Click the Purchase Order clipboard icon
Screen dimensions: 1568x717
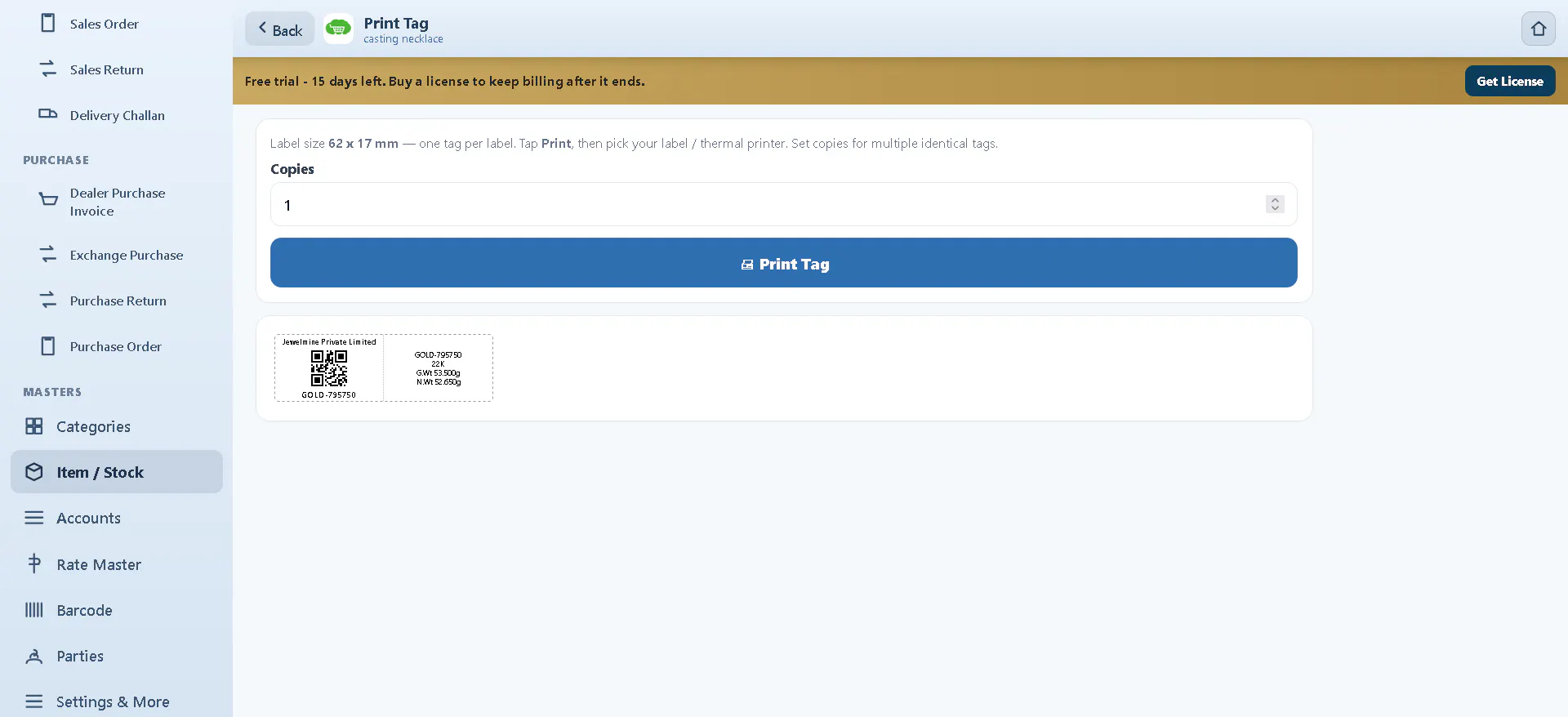point(48,346)
